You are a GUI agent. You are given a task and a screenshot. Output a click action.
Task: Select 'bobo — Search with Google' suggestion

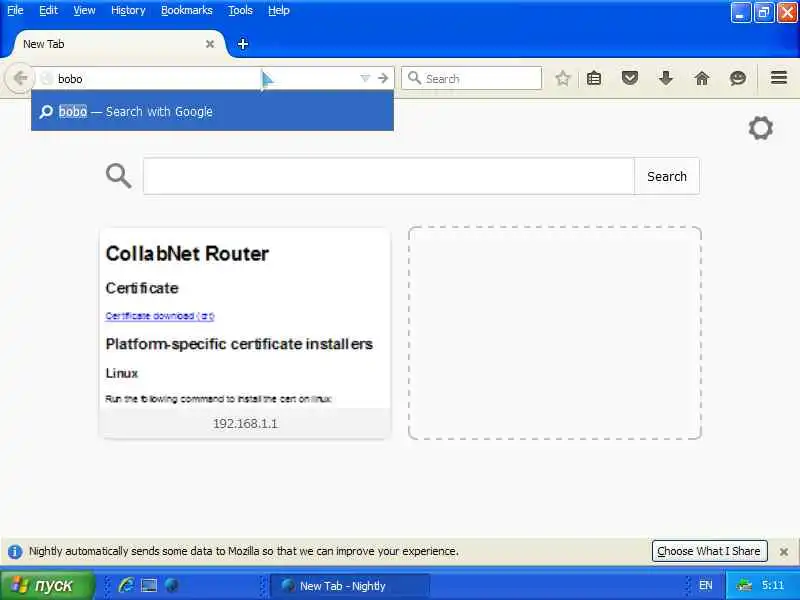click(212, 111)
